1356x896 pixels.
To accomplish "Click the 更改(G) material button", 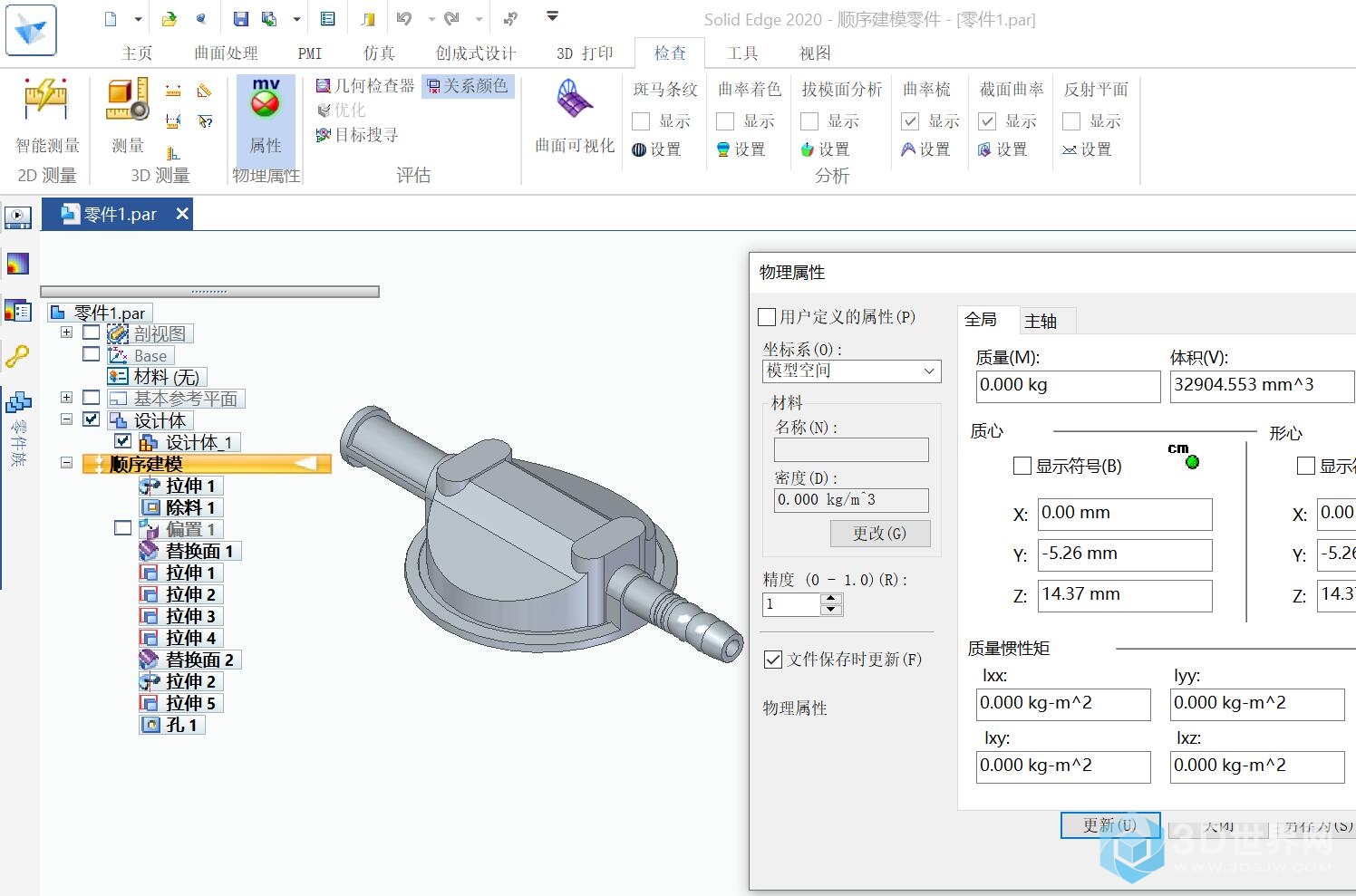I will (x=879, y=534).
